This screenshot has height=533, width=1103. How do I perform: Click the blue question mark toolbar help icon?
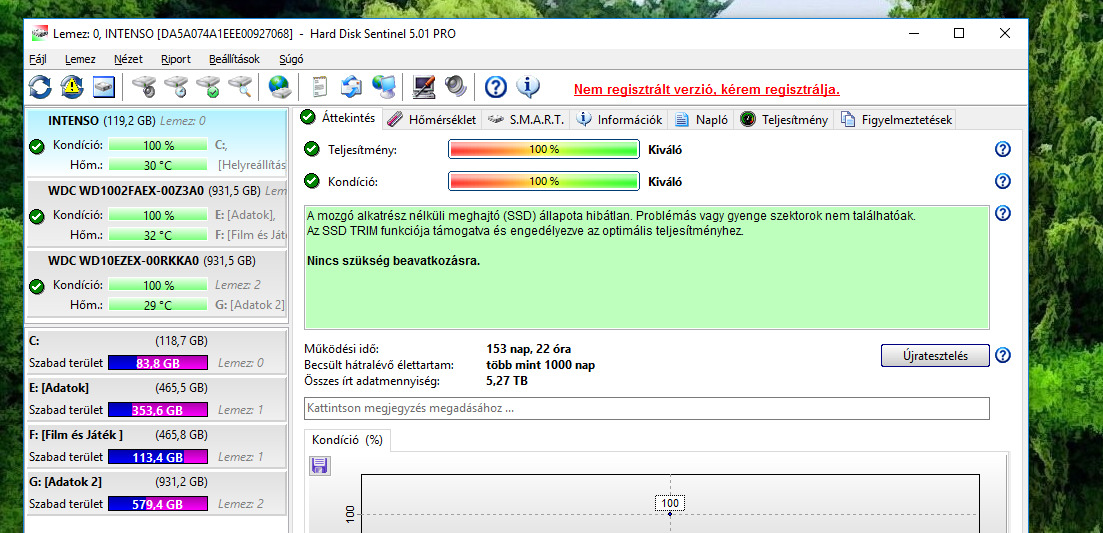point(496,87)
